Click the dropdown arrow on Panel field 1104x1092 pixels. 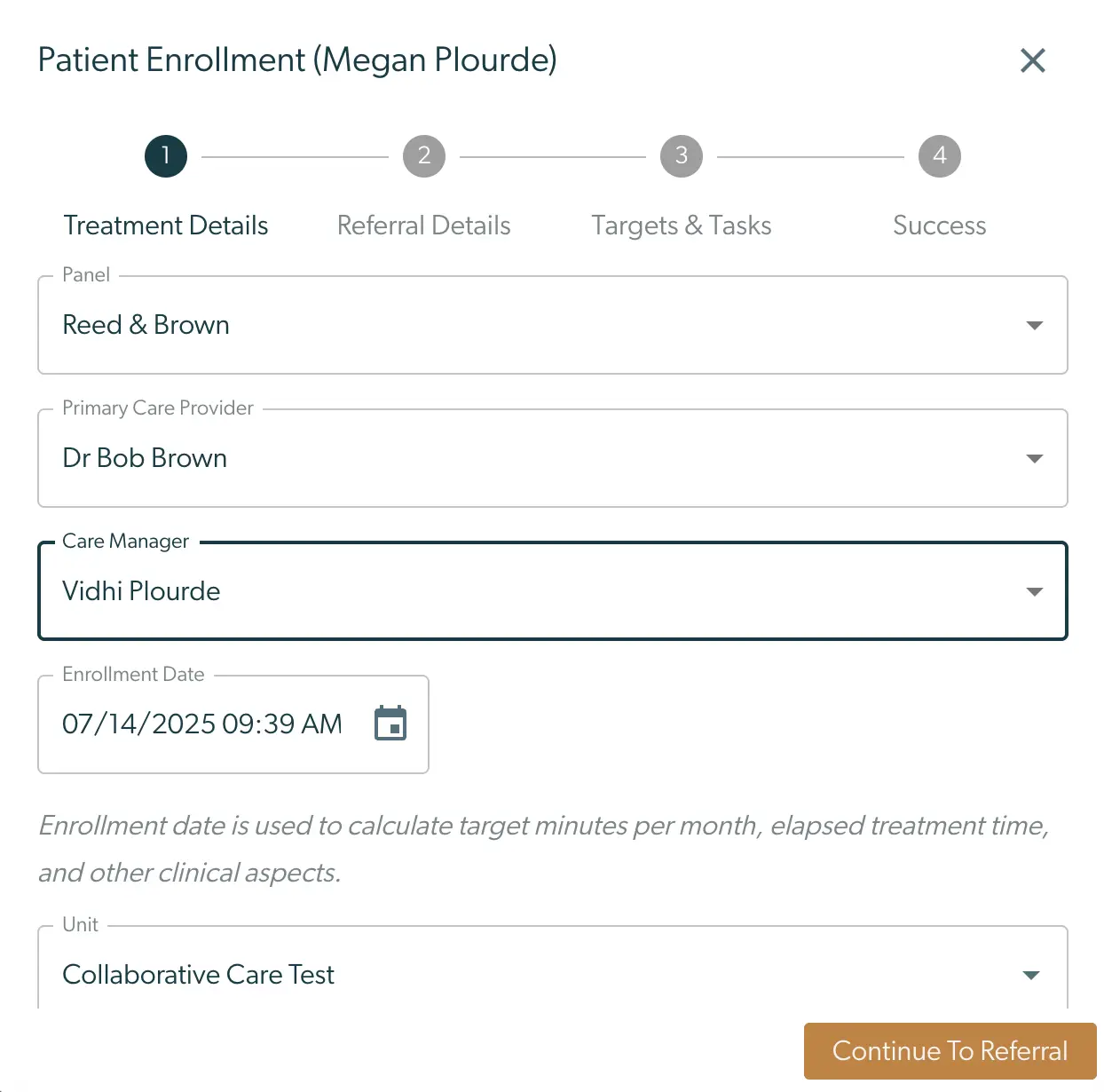coord(1034,325)
